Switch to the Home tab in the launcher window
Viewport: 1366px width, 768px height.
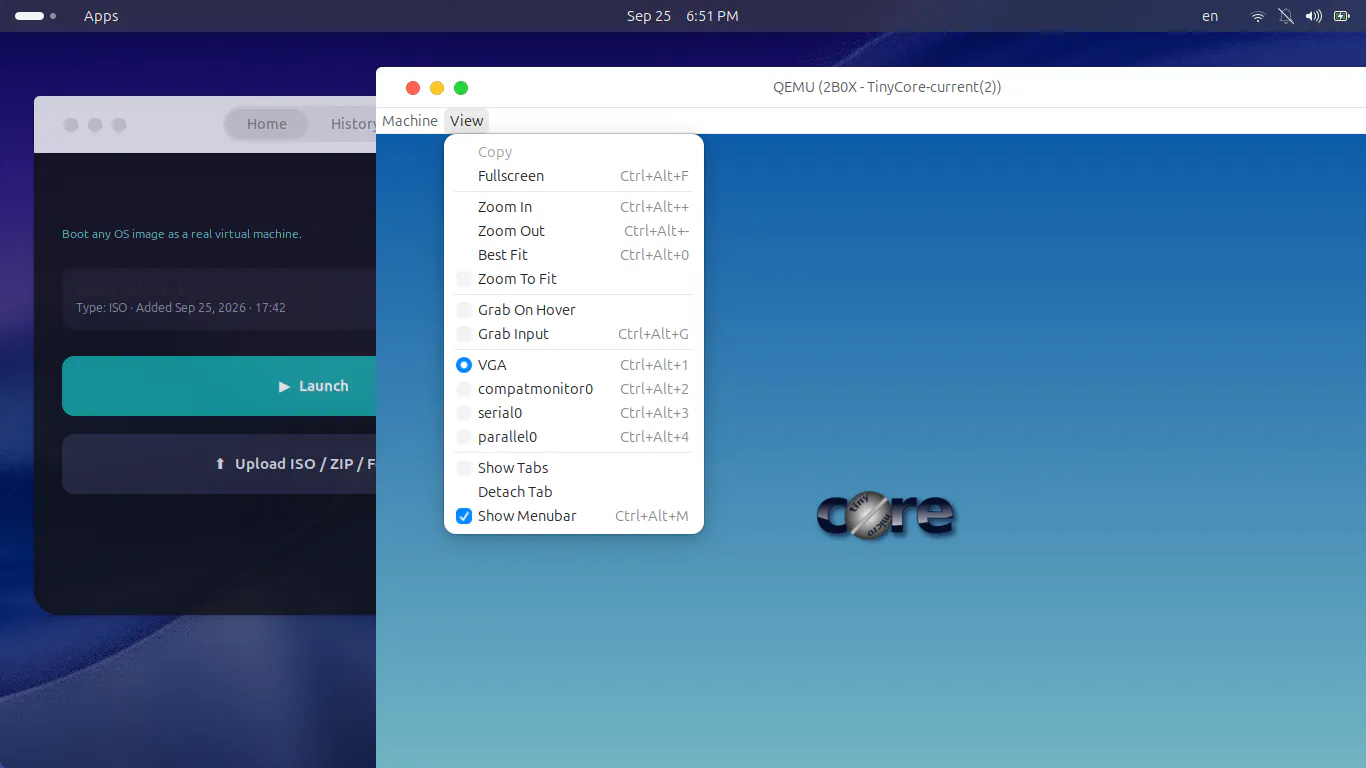click(x=267, y=124)
